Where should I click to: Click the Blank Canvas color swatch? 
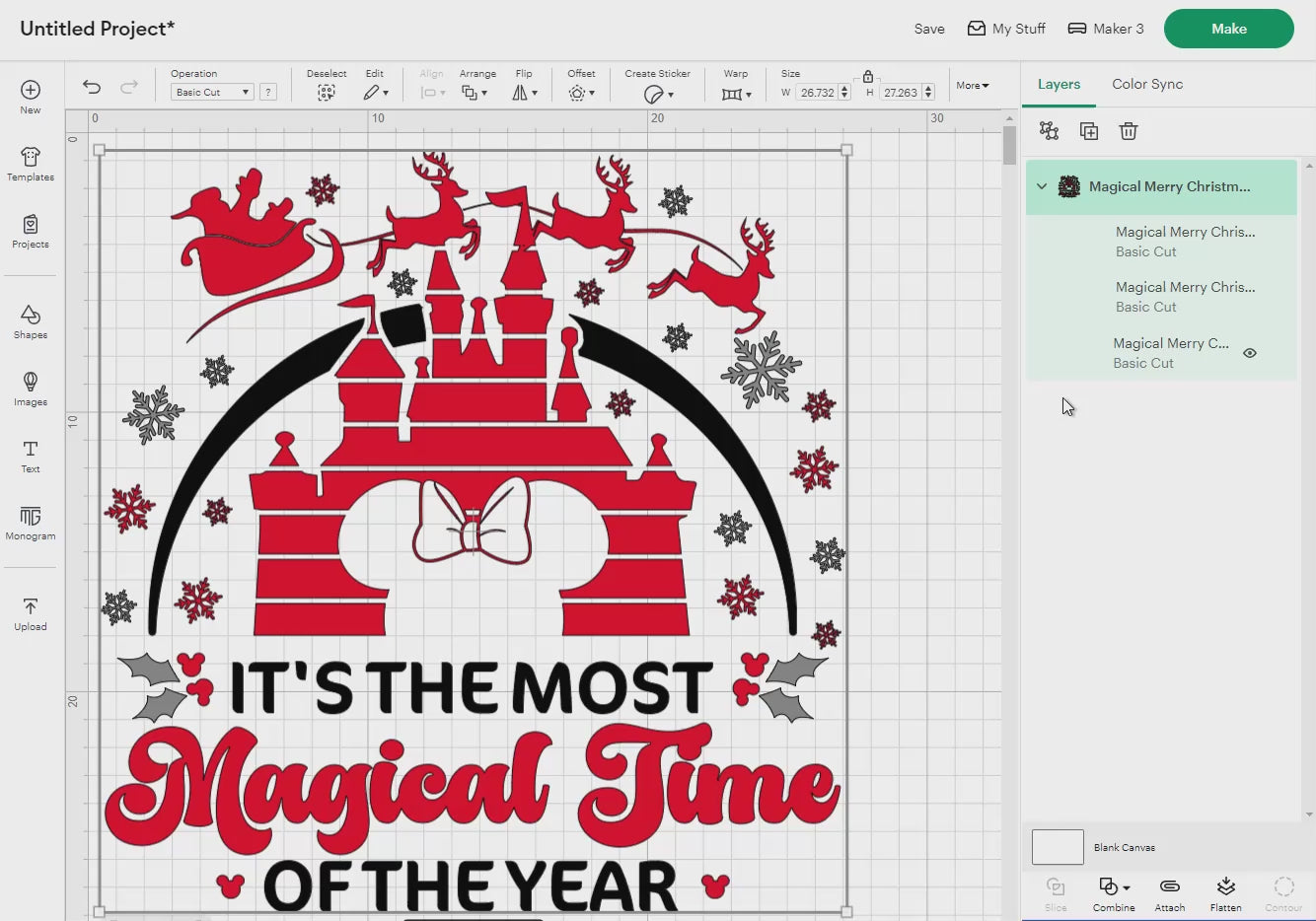[x=1058, y=847]
